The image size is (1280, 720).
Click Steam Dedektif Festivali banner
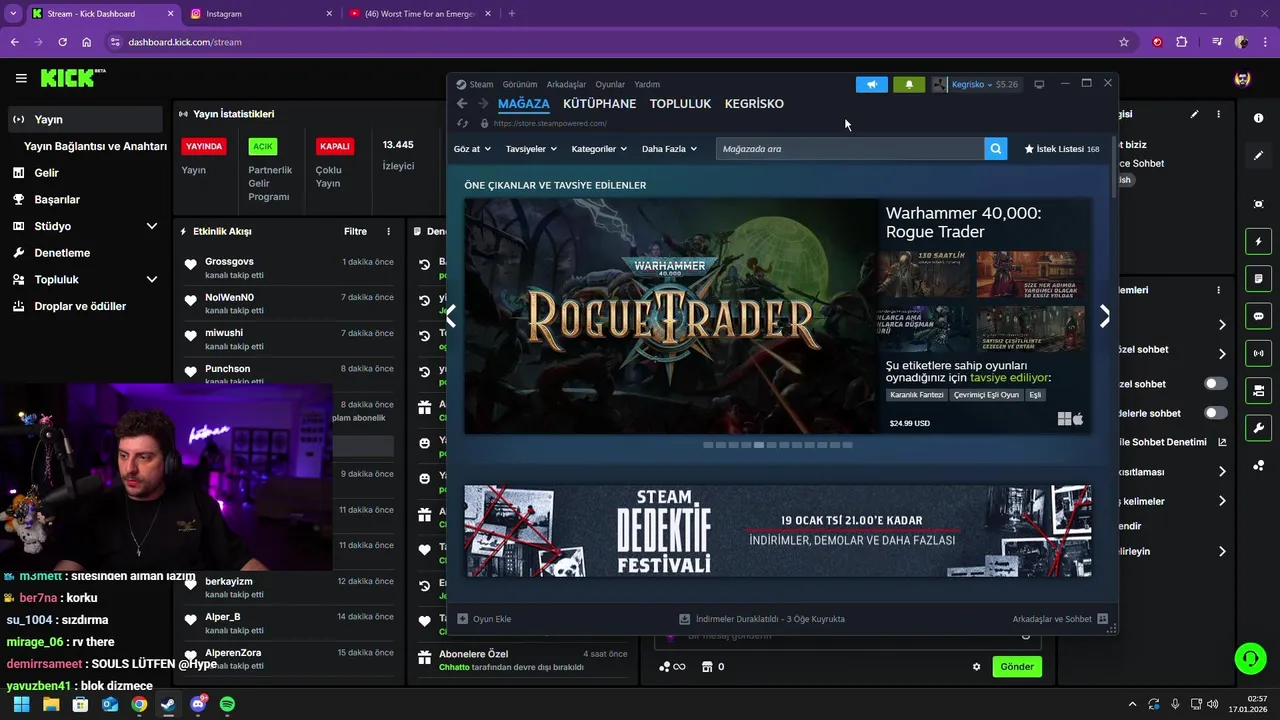pyautogui.click(x=778, y=531)
